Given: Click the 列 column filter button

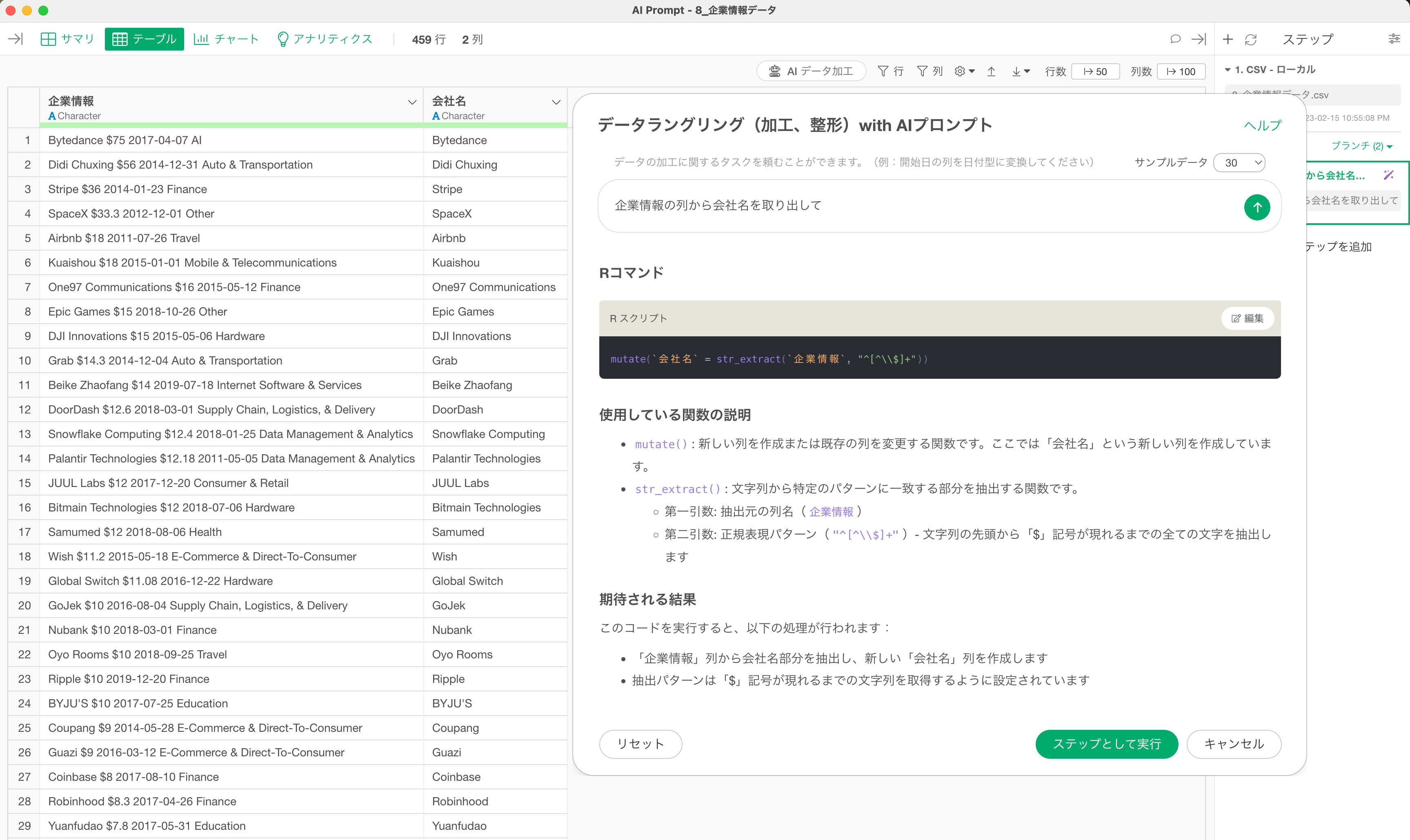Looking at the screenshot, I should (930, 71).
